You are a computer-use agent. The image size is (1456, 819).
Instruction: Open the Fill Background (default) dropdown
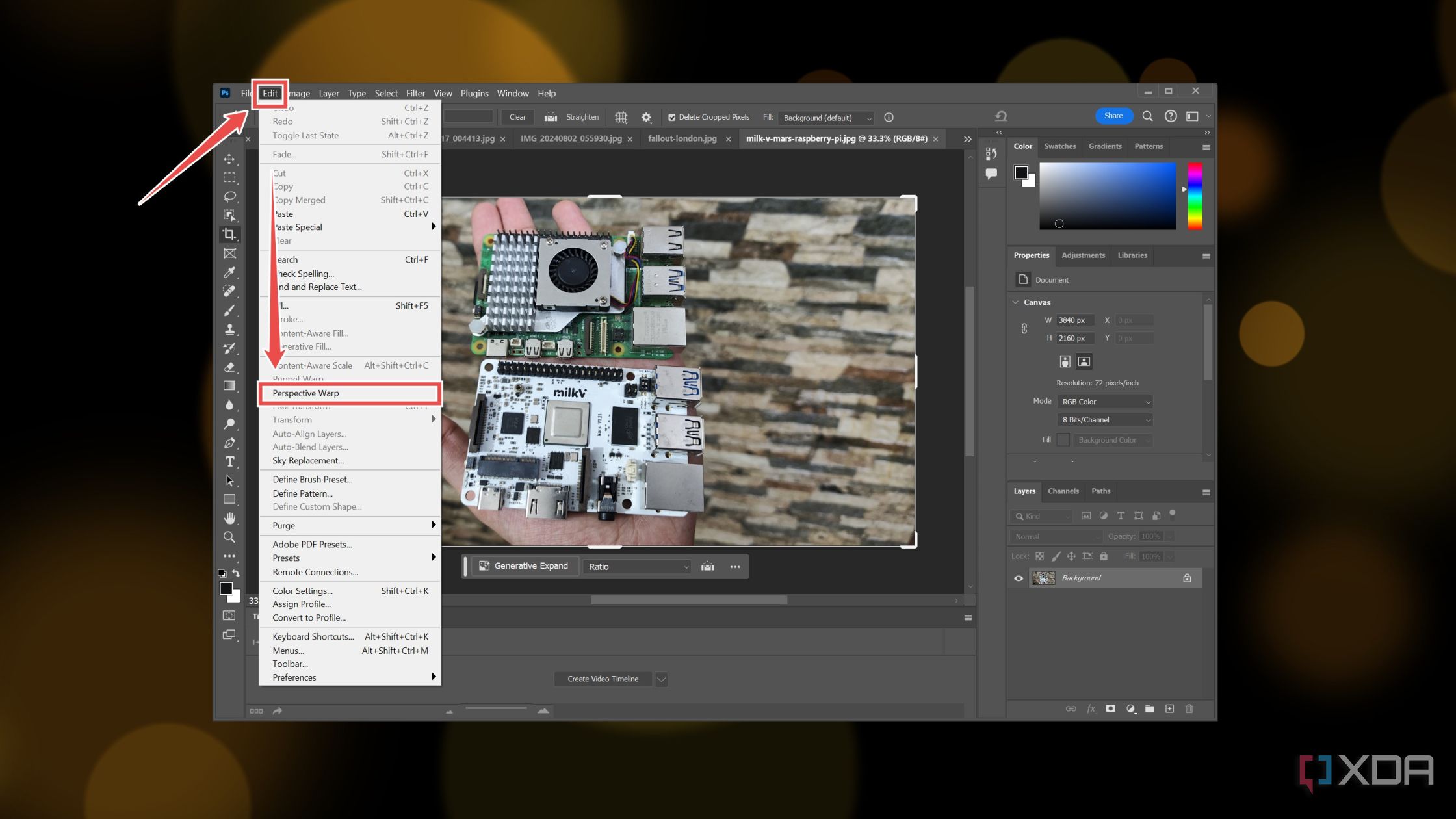point(826,118)
